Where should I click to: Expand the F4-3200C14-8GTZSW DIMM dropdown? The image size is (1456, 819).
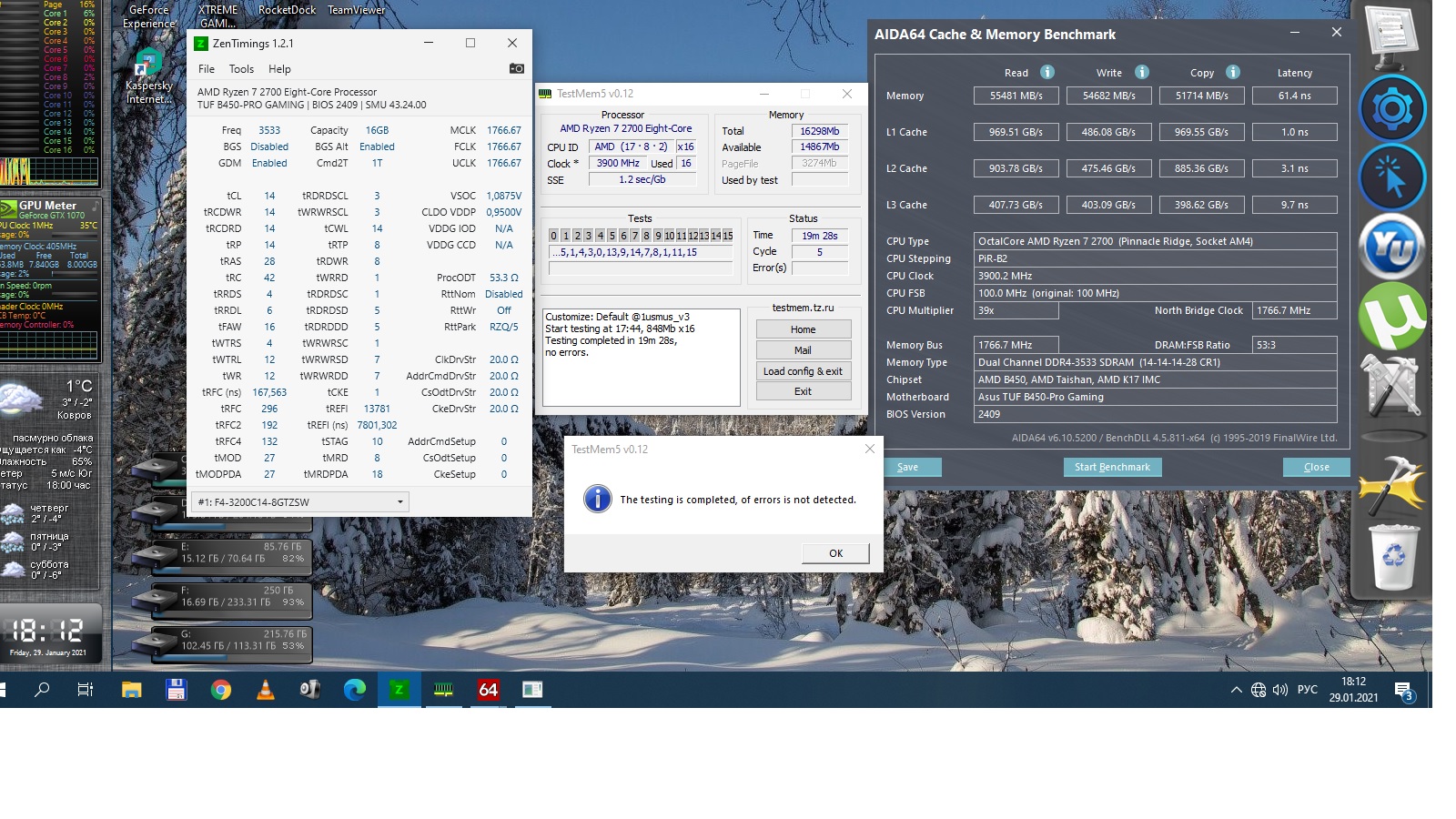coord(300,502)
